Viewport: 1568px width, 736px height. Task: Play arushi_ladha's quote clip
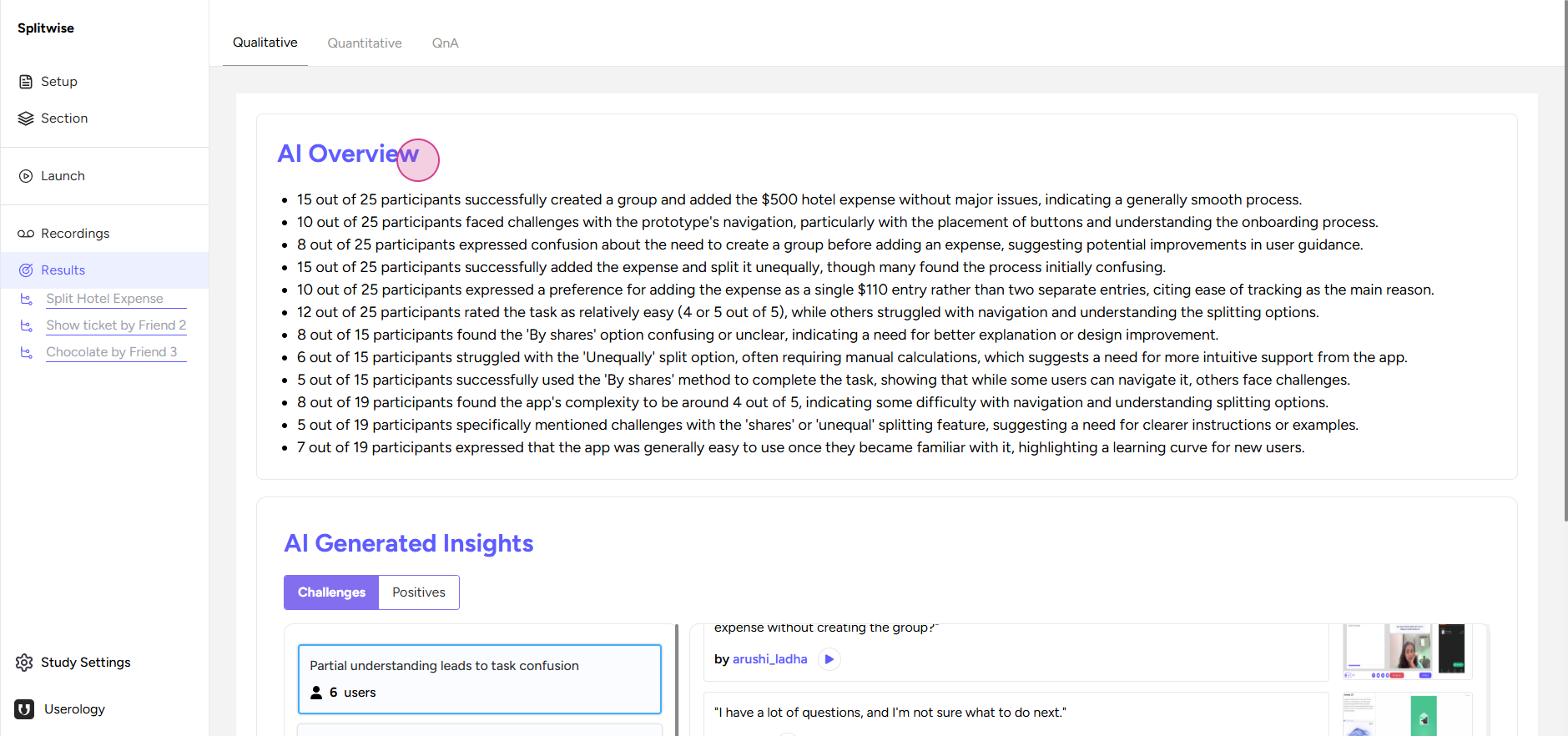pos(829,659)
